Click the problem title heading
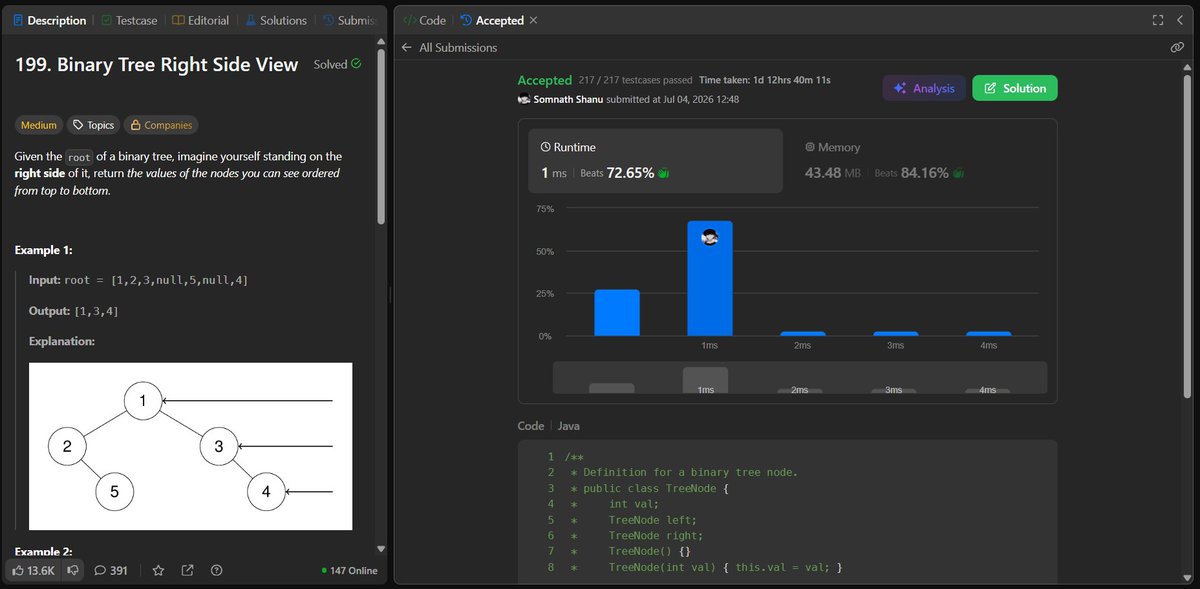This screenshot has width=1200, height=589. pyautogui.click(x=157, y=64)
